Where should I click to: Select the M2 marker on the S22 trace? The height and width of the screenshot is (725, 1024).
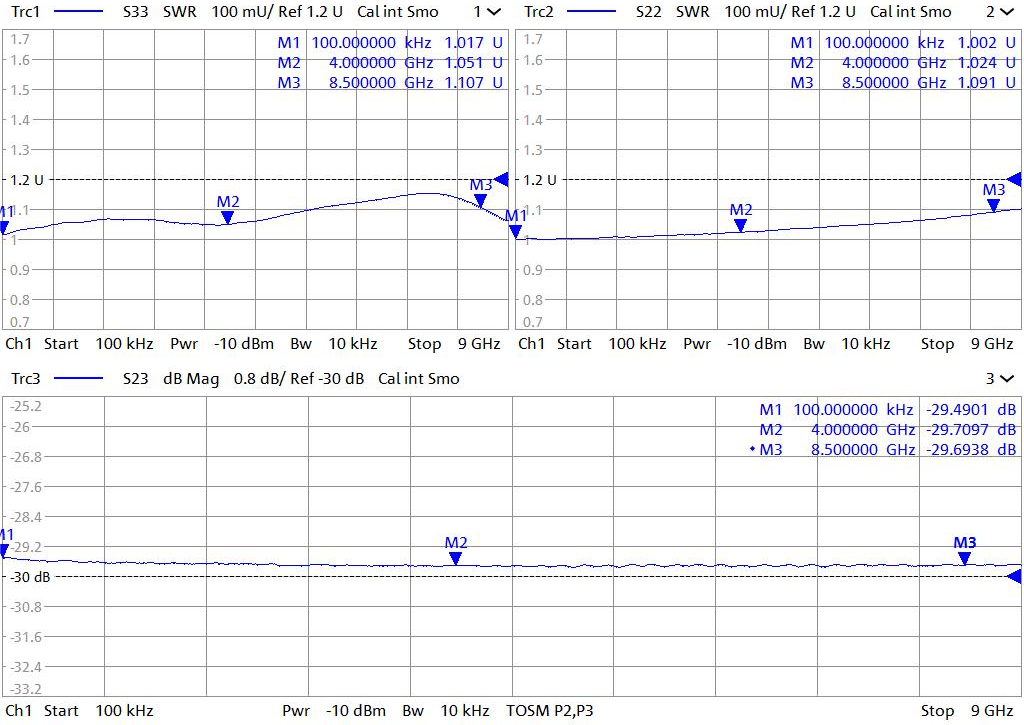point(740,225)
